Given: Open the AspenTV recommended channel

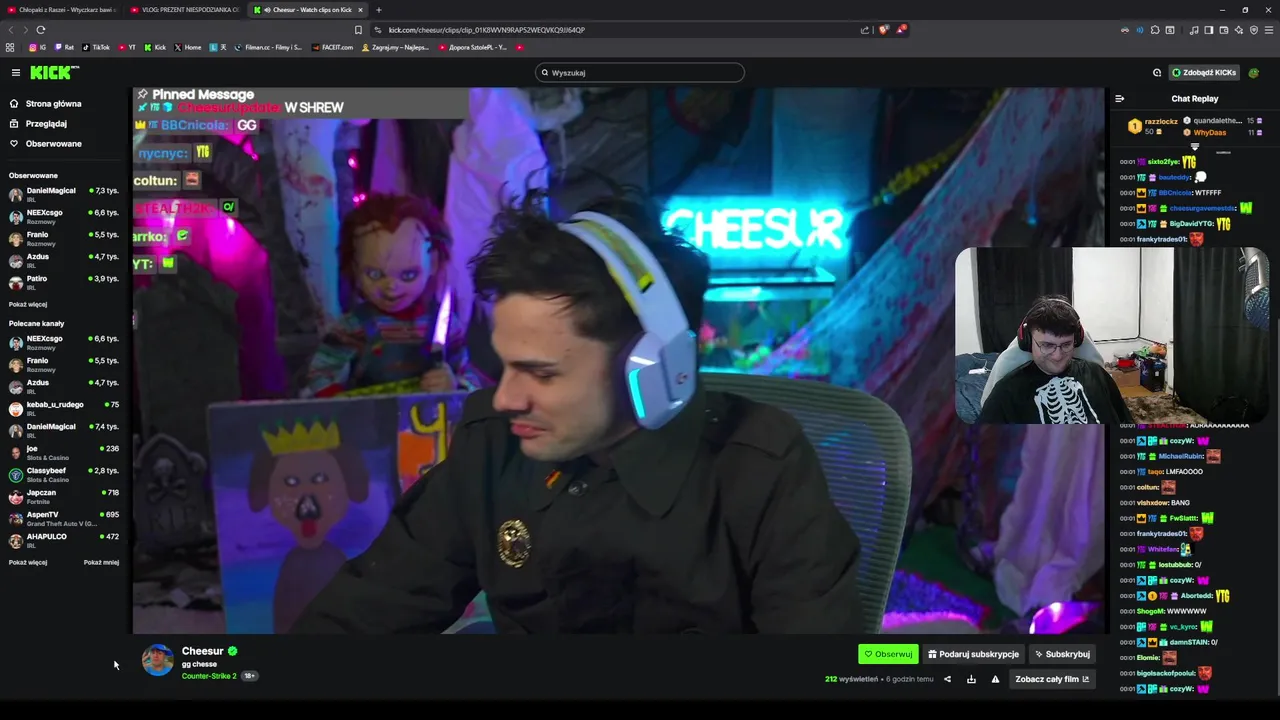Looking at the screenshot, I should (x=64, y=518).
